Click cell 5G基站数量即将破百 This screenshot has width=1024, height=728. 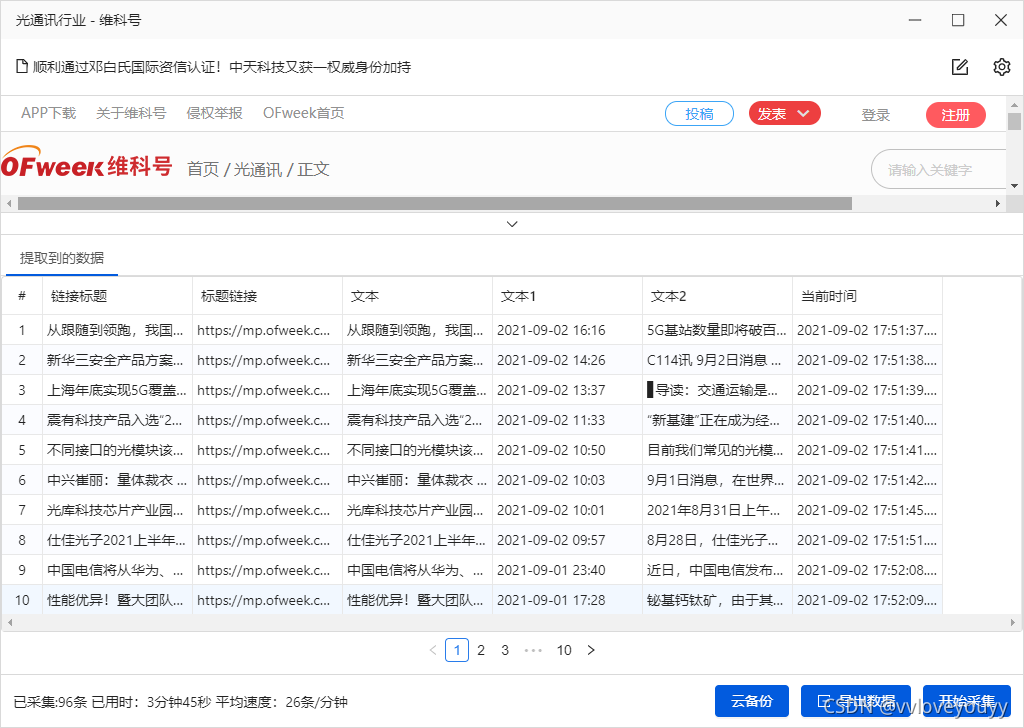tap(716, 330)
